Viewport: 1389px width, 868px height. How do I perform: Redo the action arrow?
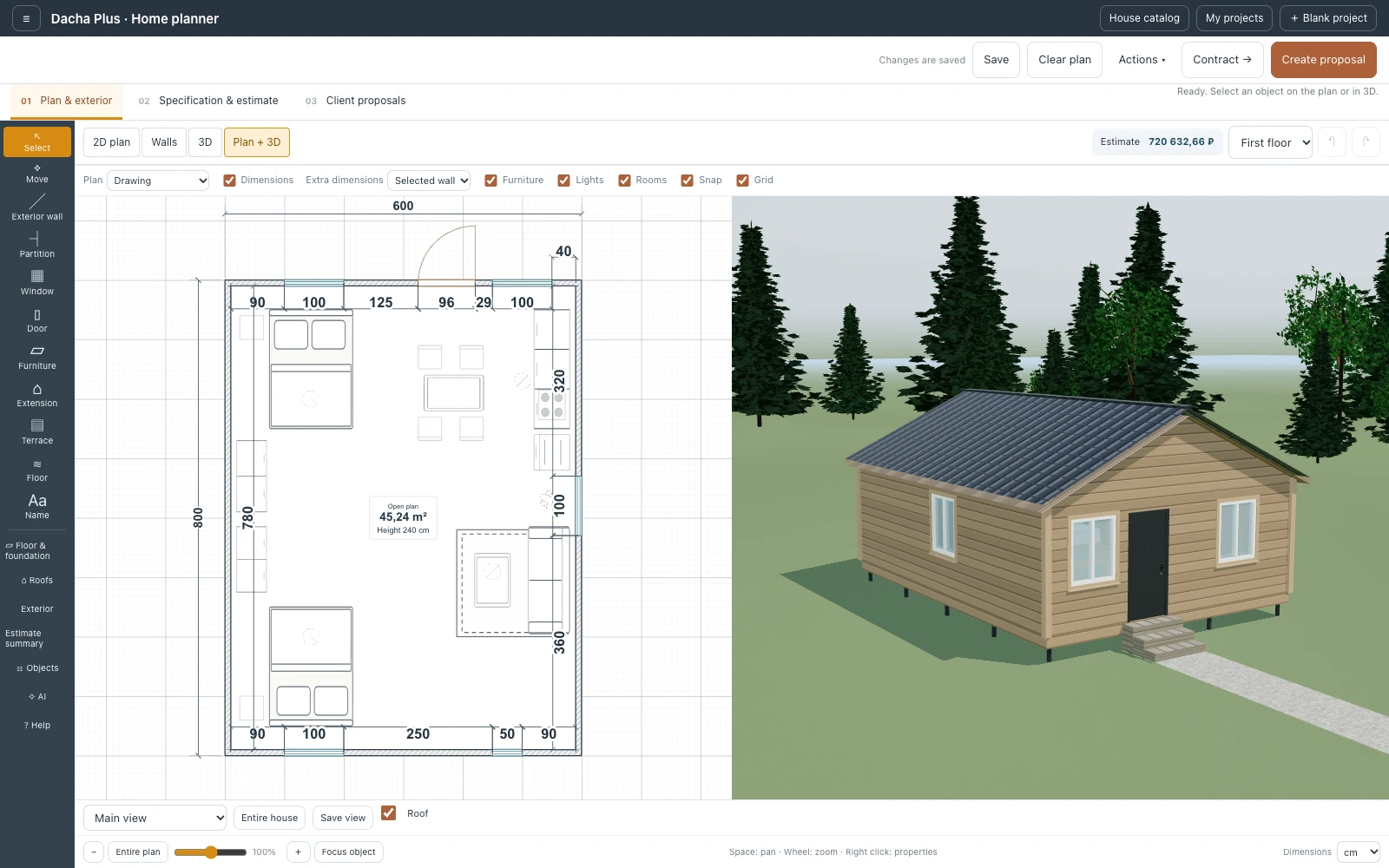pyautogui.click(x=1366, y=142)
